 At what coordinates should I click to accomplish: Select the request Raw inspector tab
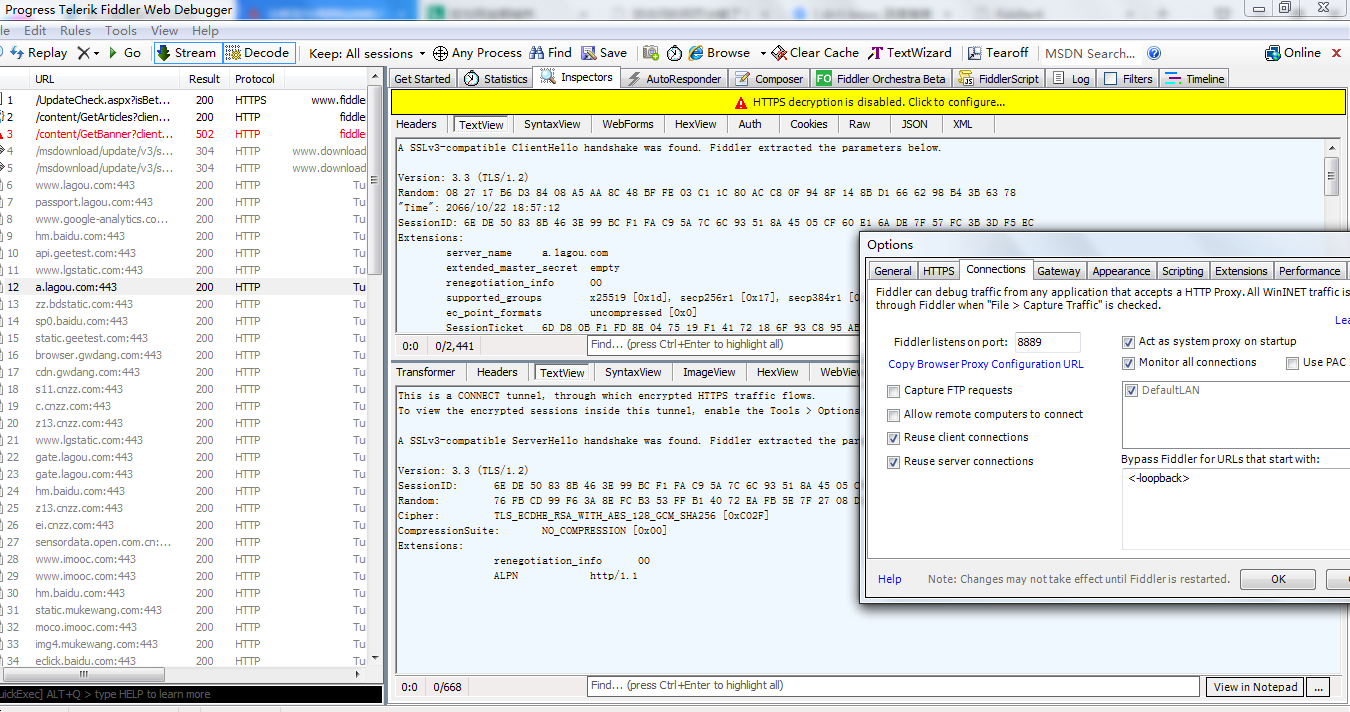click(x=859, y=124)
